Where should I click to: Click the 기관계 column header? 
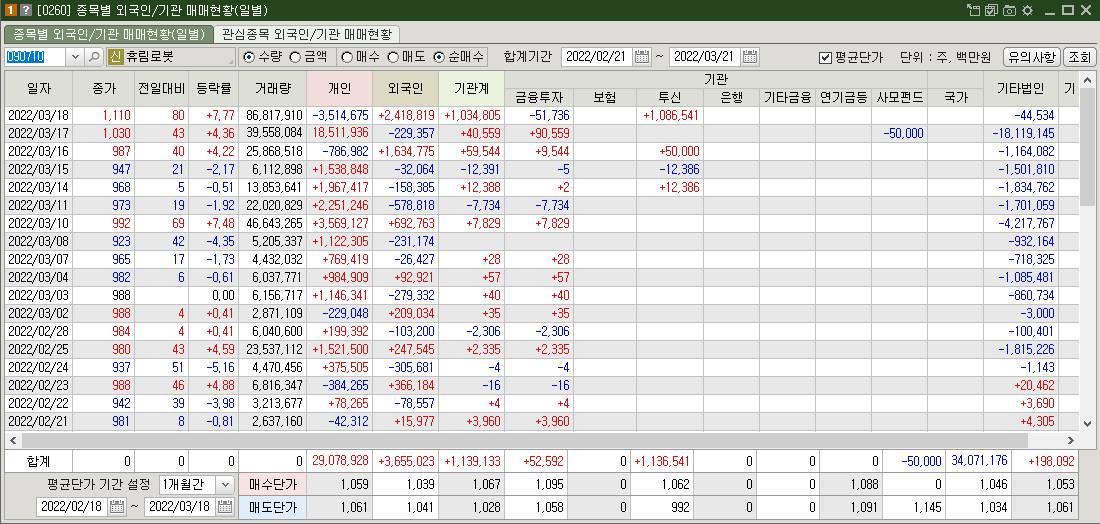(x=471, y=88)
